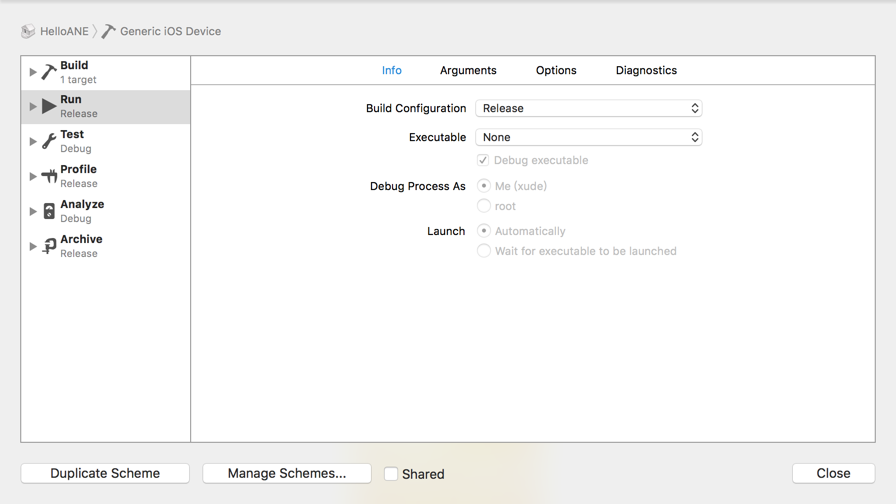This screenshot has width=896, height=504.
Task: Select the root radio button
Action: pyautogui.click(x=483, y=206)
